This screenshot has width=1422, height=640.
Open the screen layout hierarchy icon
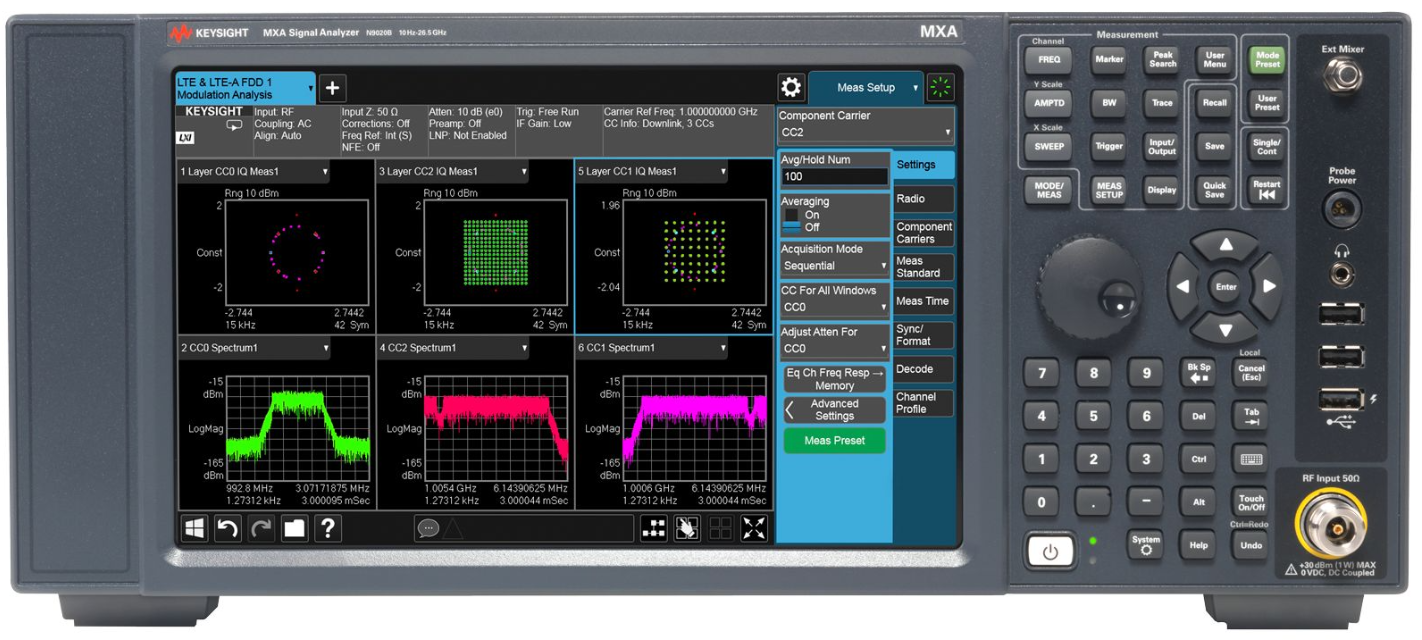coord(653,528)
